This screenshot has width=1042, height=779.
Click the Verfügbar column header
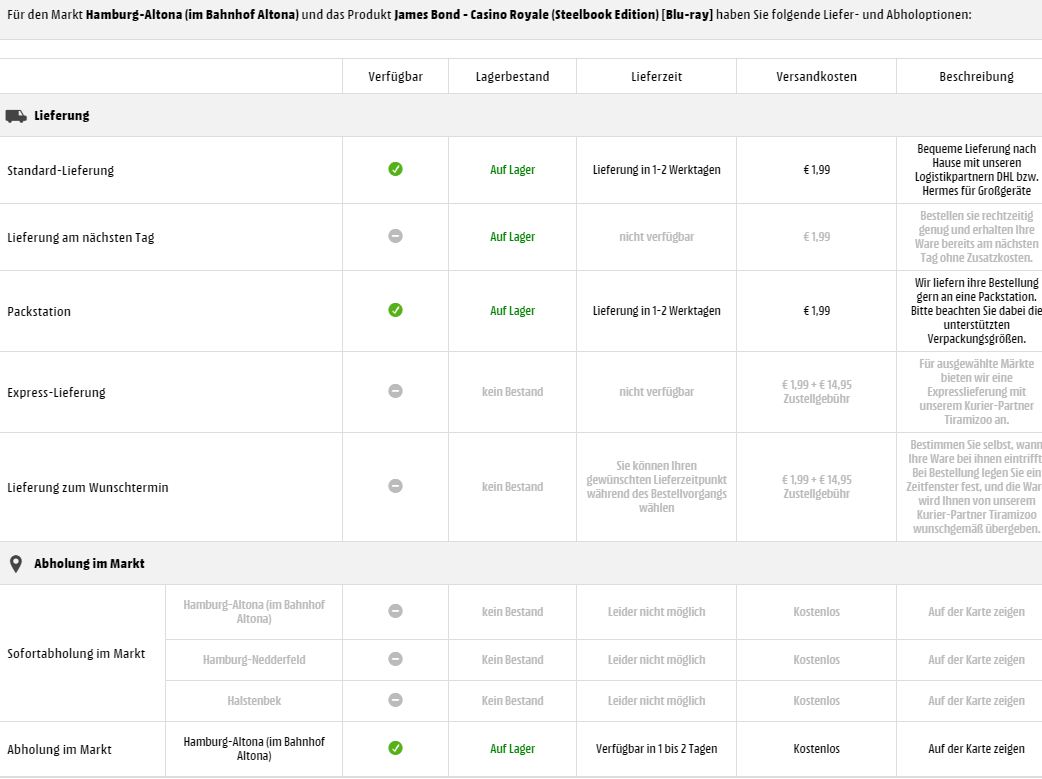[395, 77]
